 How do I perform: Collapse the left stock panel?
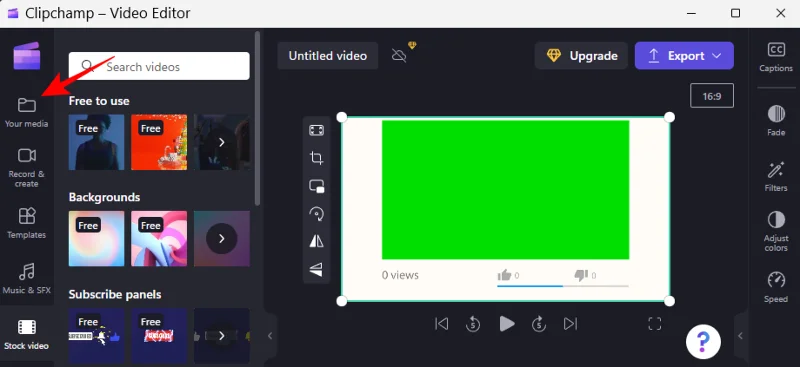270,335
